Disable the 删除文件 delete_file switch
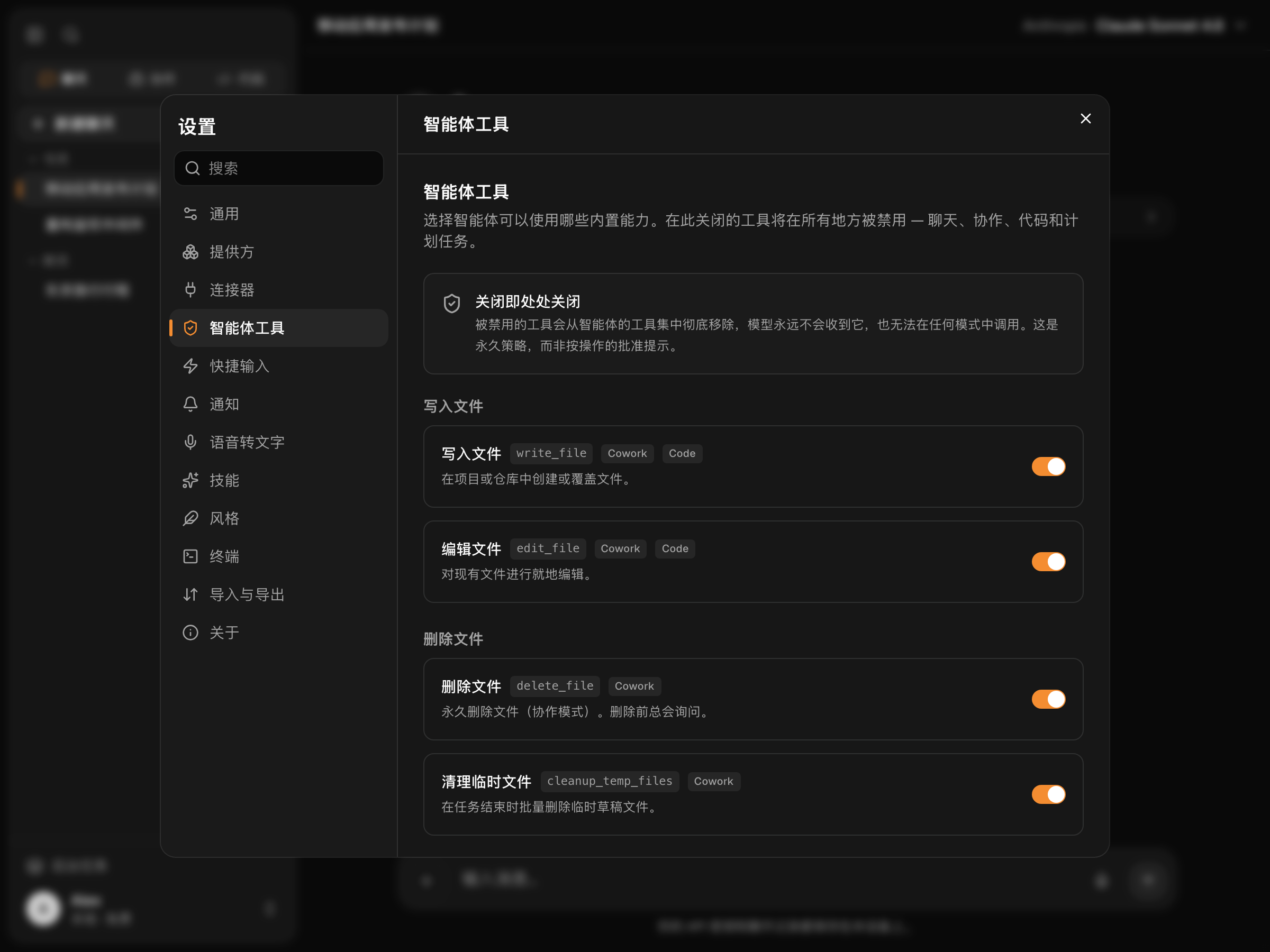The height and width of the screenshot is (952, 1270). tap(1048, 700)
